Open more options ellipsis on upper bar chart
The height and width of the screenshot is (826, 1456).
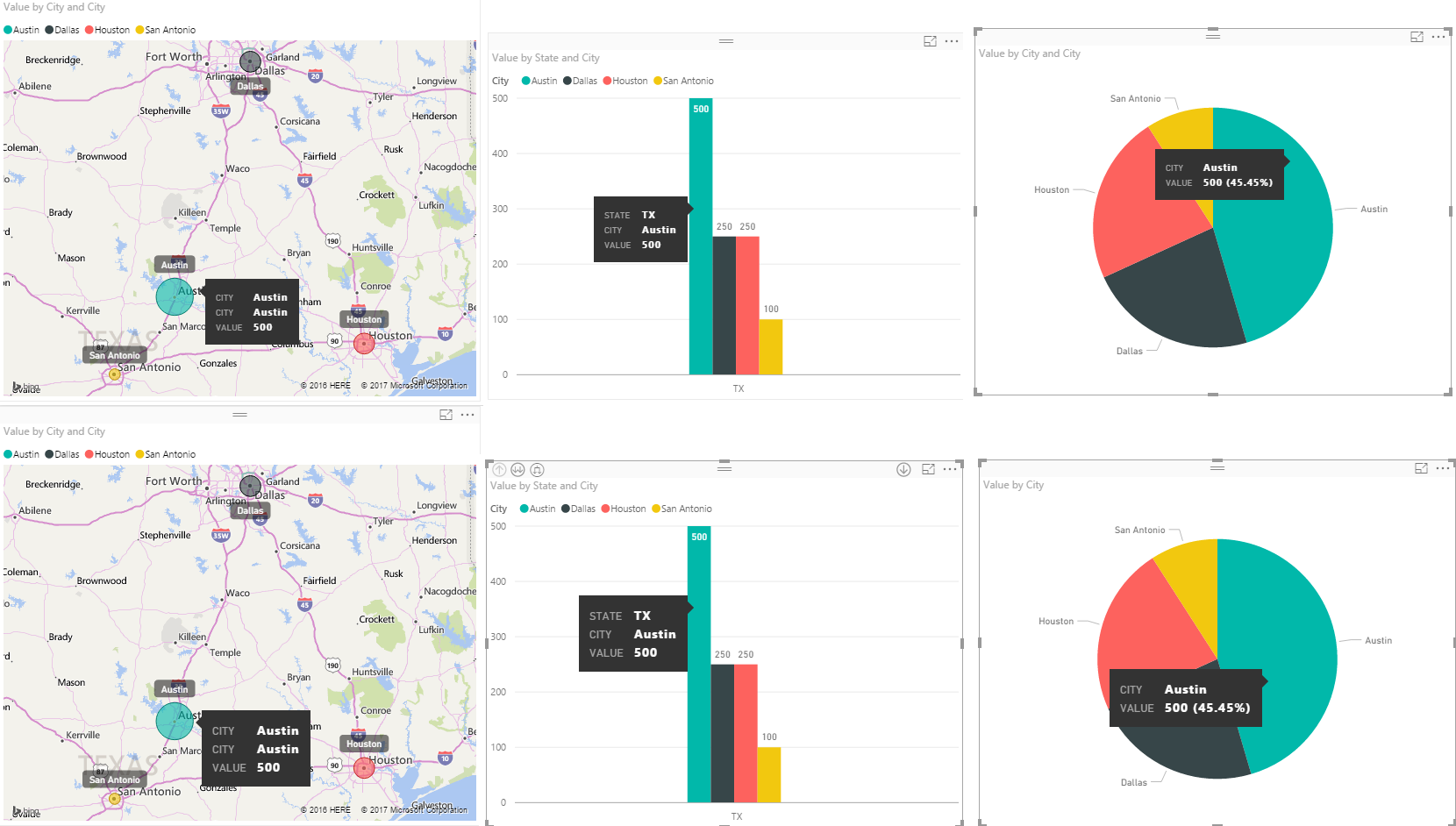pos(952,41)
